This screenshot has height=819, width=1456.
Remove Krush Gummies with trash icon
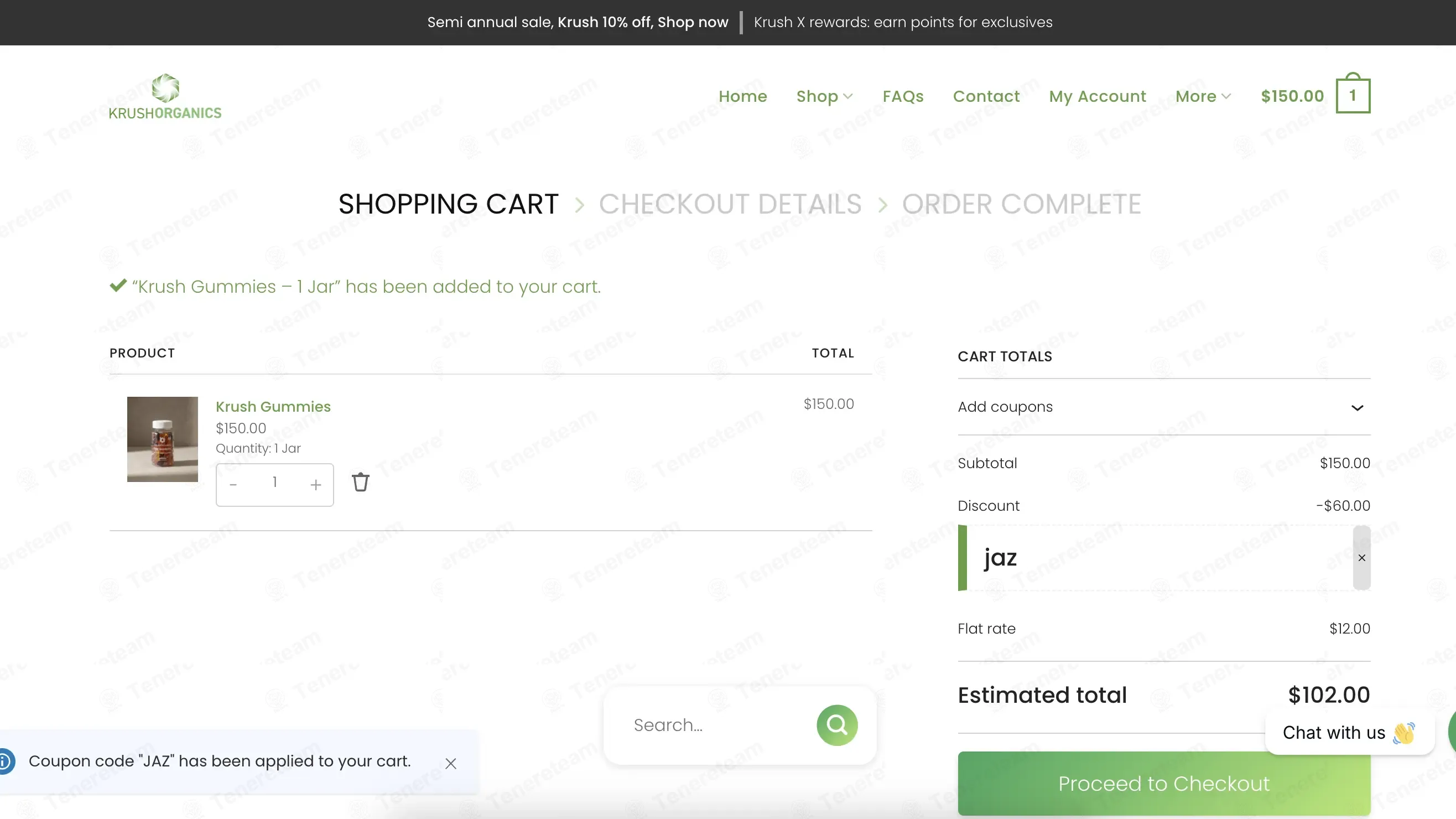[x=361, y=482]
